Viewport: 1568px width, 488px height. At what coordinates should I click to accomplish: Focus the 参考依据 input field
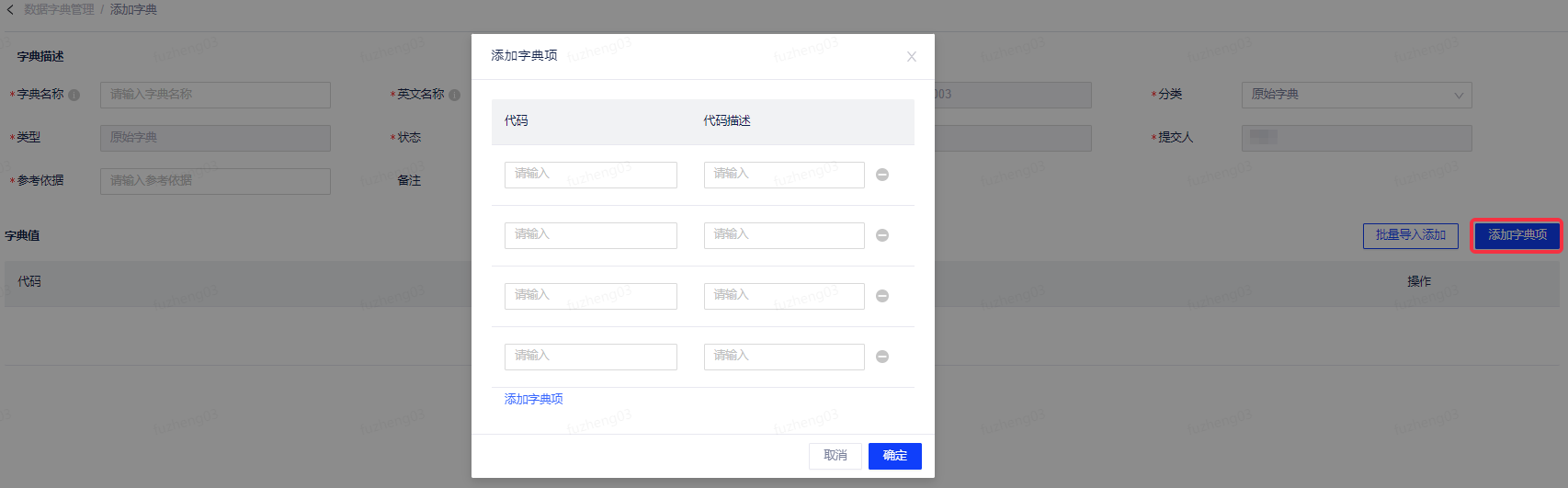215,181
